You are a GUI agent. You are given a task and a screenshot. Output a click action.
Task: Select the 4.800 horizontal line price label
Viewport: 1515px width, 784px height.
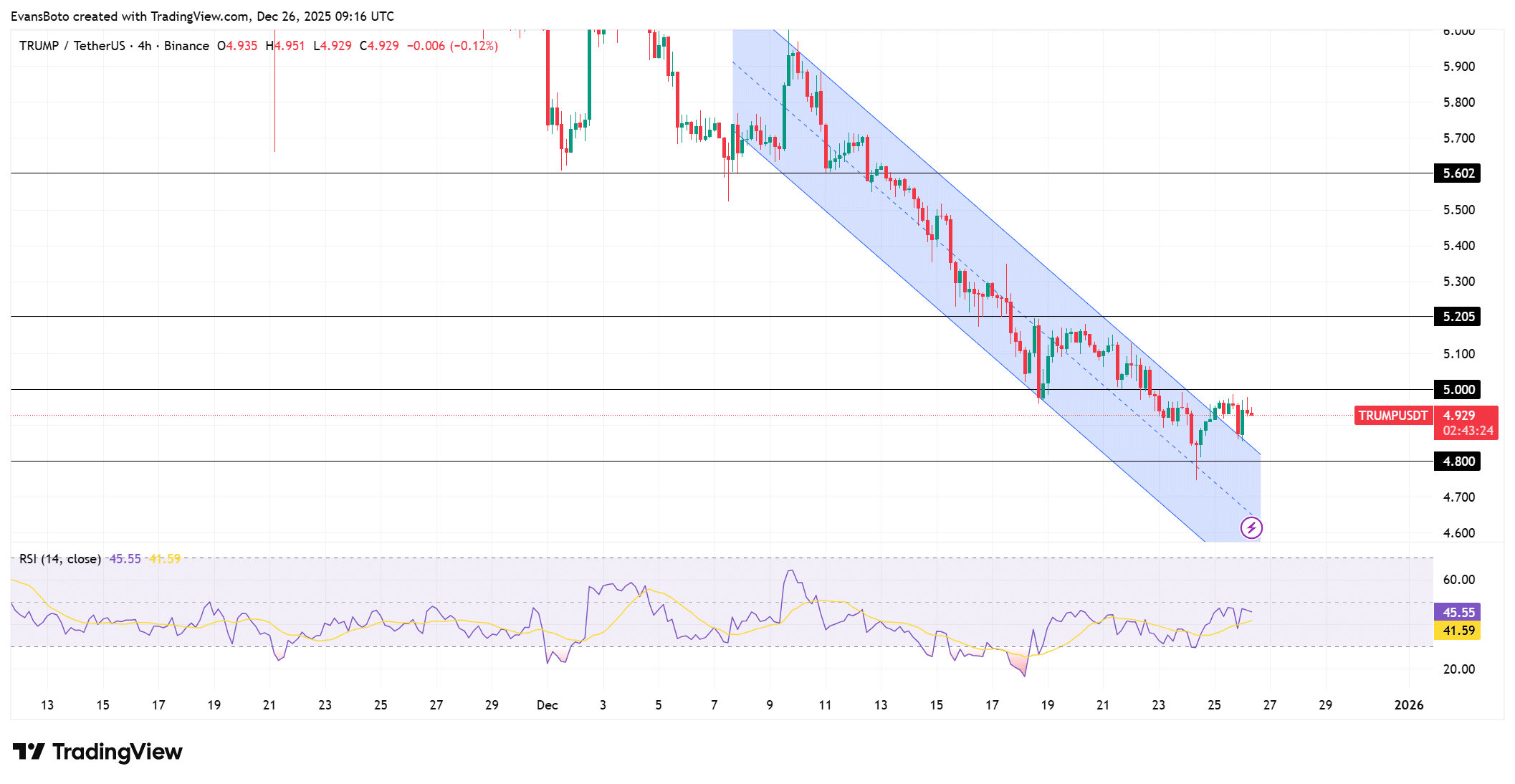point(1458,462)
